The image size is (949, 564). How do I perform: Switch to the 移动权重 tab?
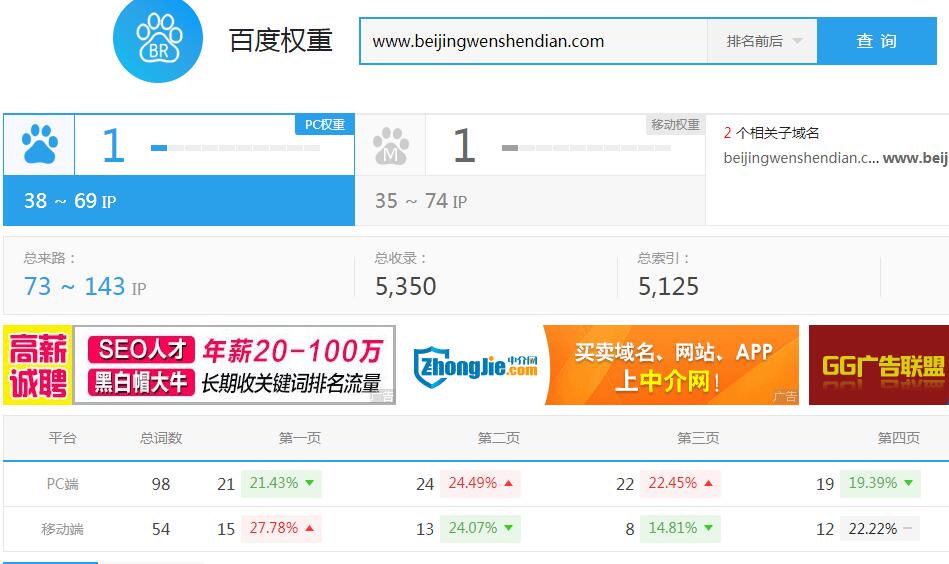tap(675, 125)
